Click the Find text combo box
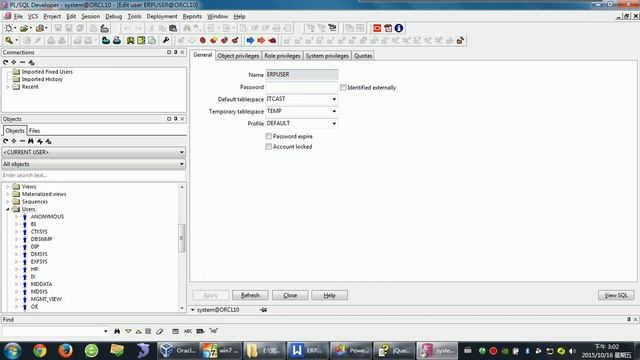Viewport: 640px width, 360px height. (x=56, y=331)
